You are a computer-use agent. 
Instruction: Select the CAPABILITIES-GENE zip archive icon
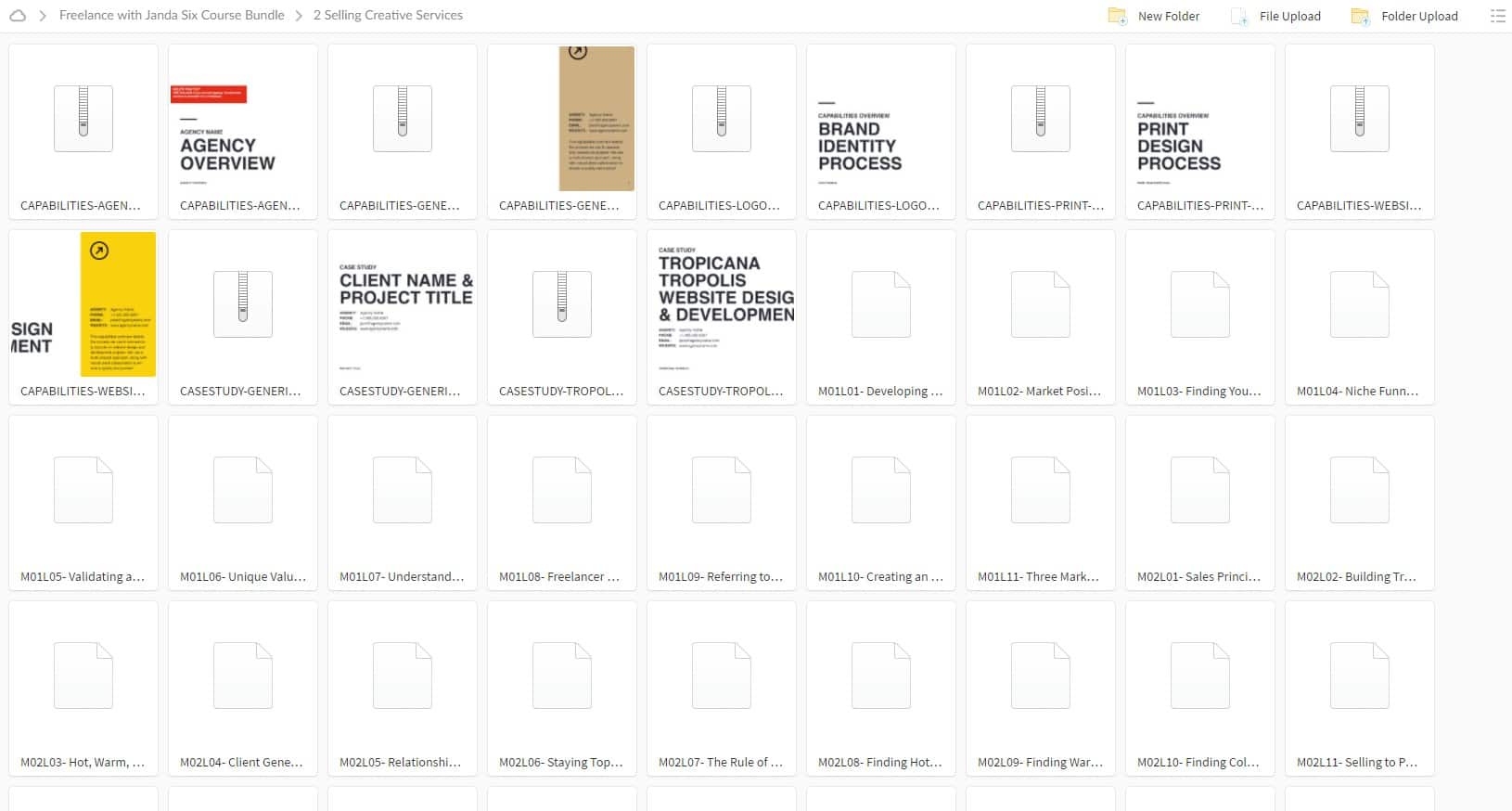tap(403, 119)
